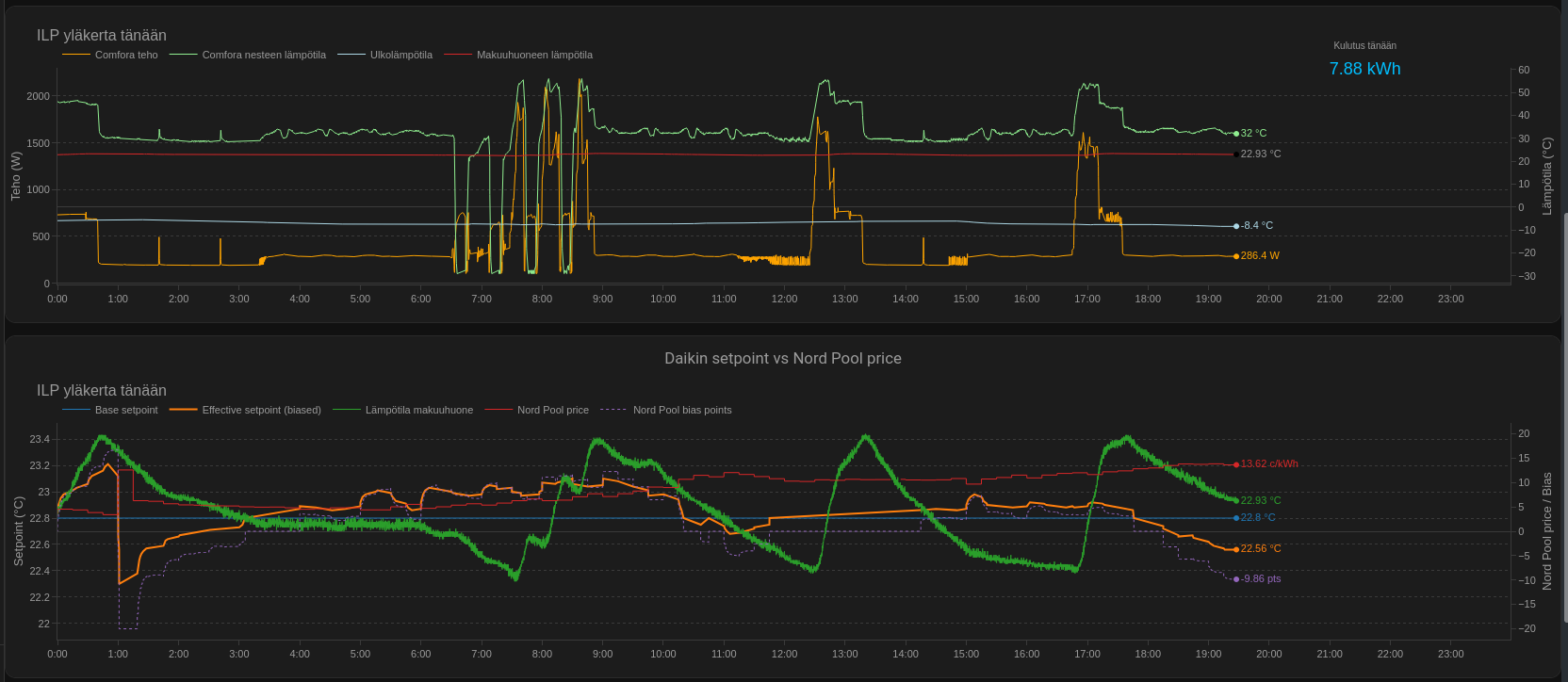Screen dimensions: 1568x682
Task: Toggle Ulkolämpötila legend entry
Action: [400, 55]
